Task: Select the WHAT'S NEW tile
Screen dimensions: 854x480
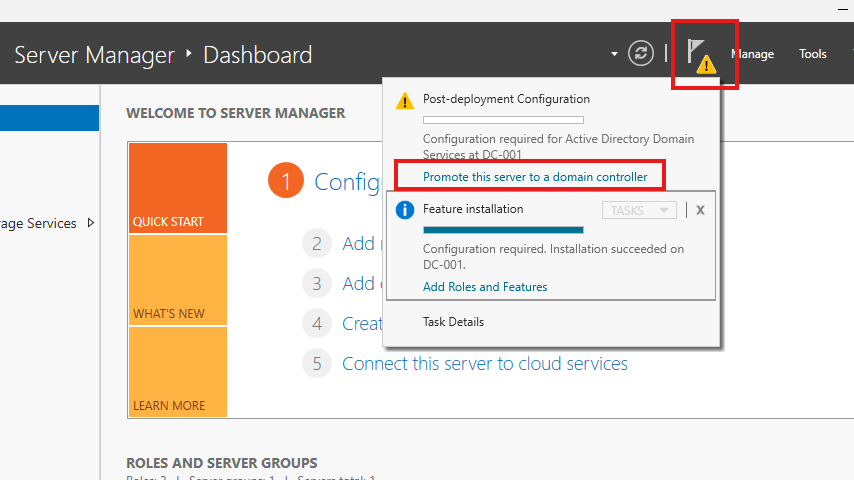Action: point(178,280)
